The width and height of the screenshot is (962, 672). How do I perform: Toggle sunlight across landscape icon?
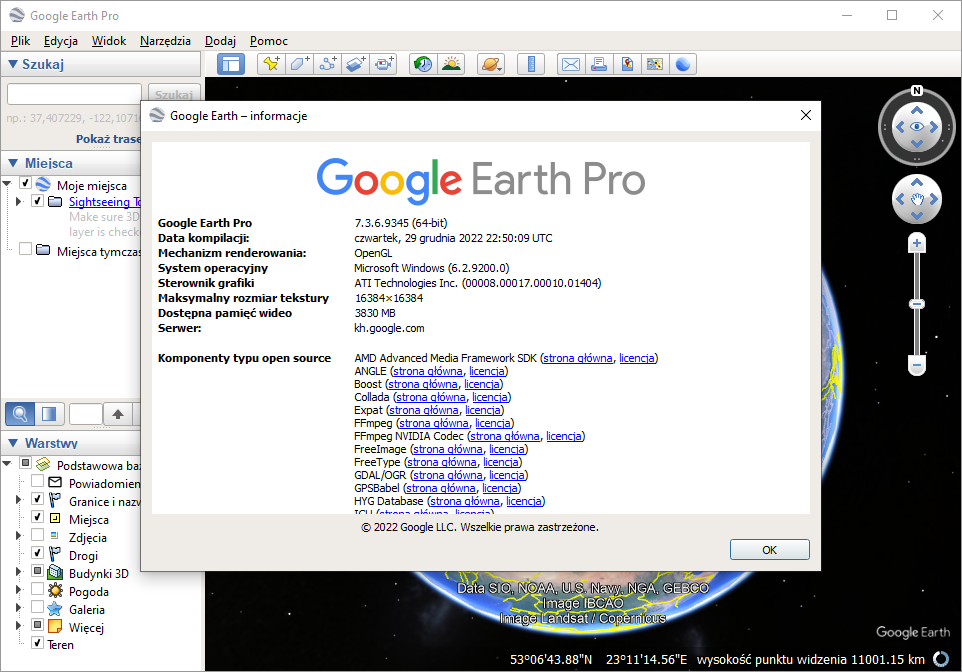452,64
